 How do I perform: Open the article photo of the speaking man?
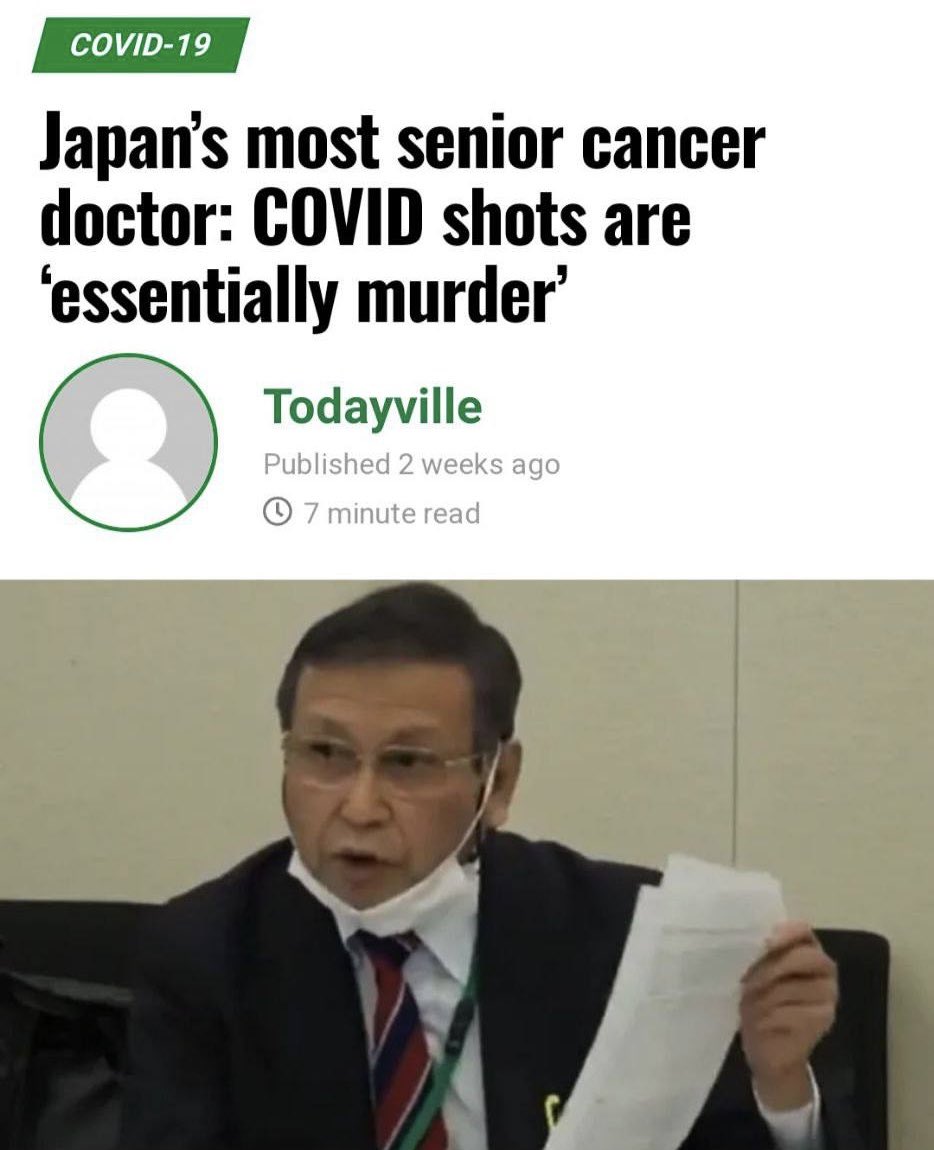467,865
